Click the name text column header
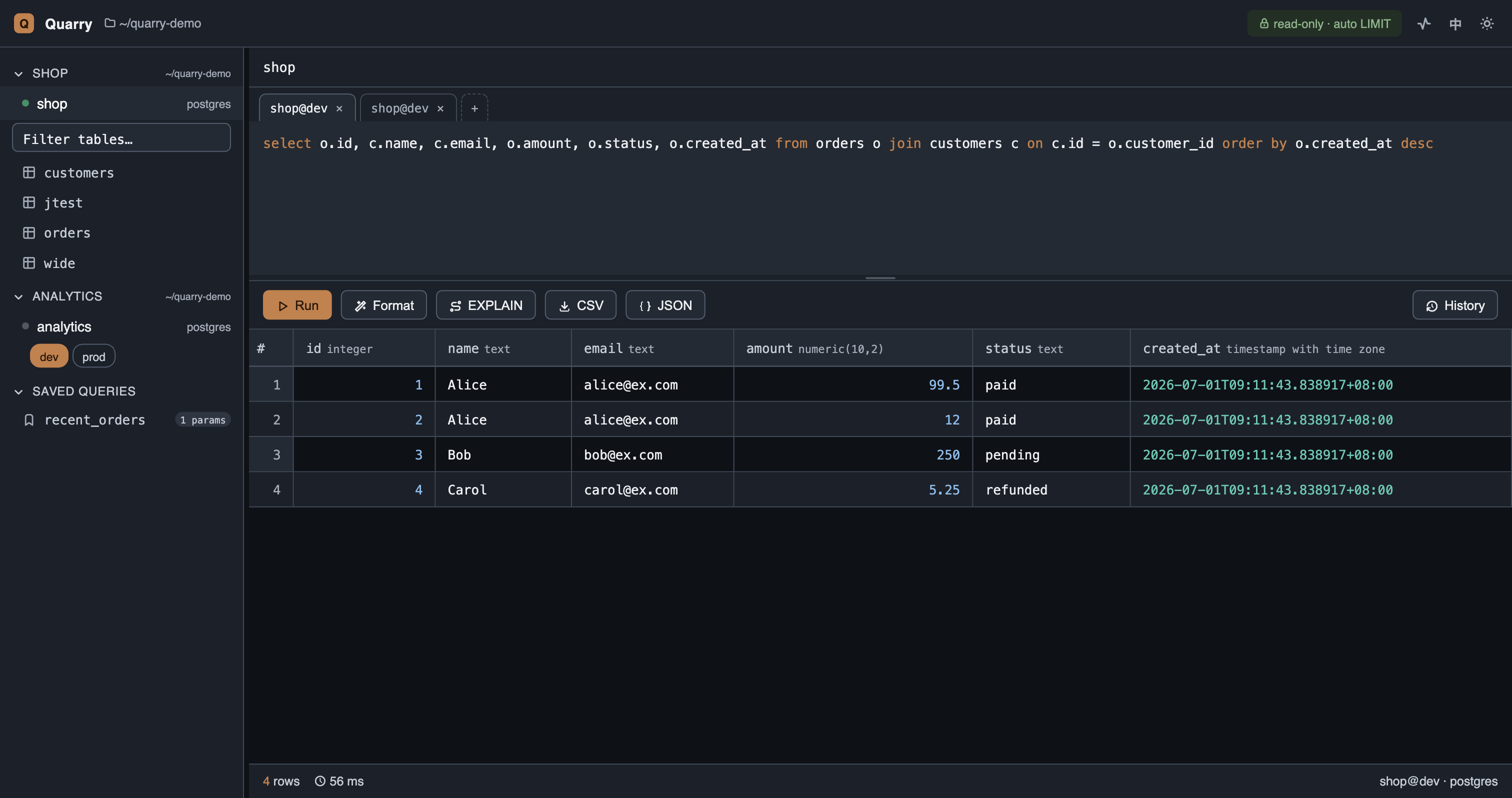This screenshot has width=1512, height=798. 503,348
